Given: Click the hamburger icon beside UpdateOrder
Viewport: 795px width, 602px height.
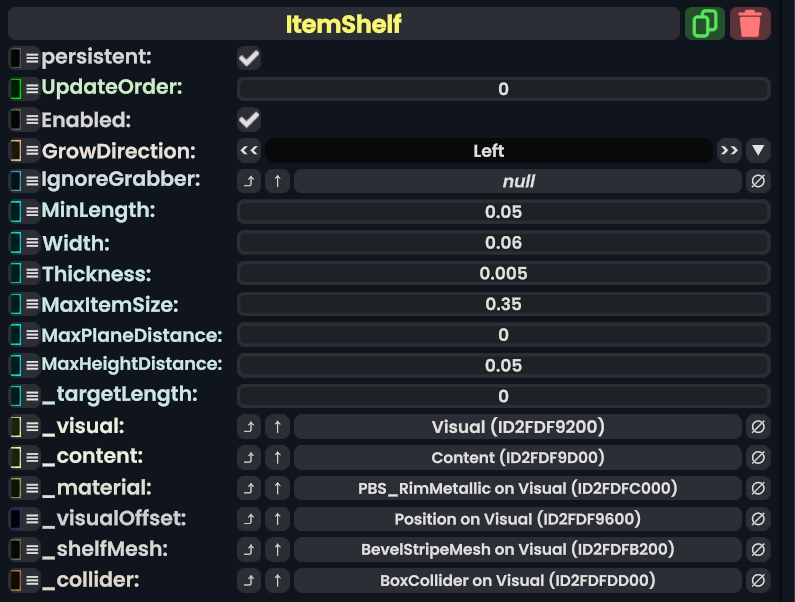Looking at the screenshot, I should point(32,89).
